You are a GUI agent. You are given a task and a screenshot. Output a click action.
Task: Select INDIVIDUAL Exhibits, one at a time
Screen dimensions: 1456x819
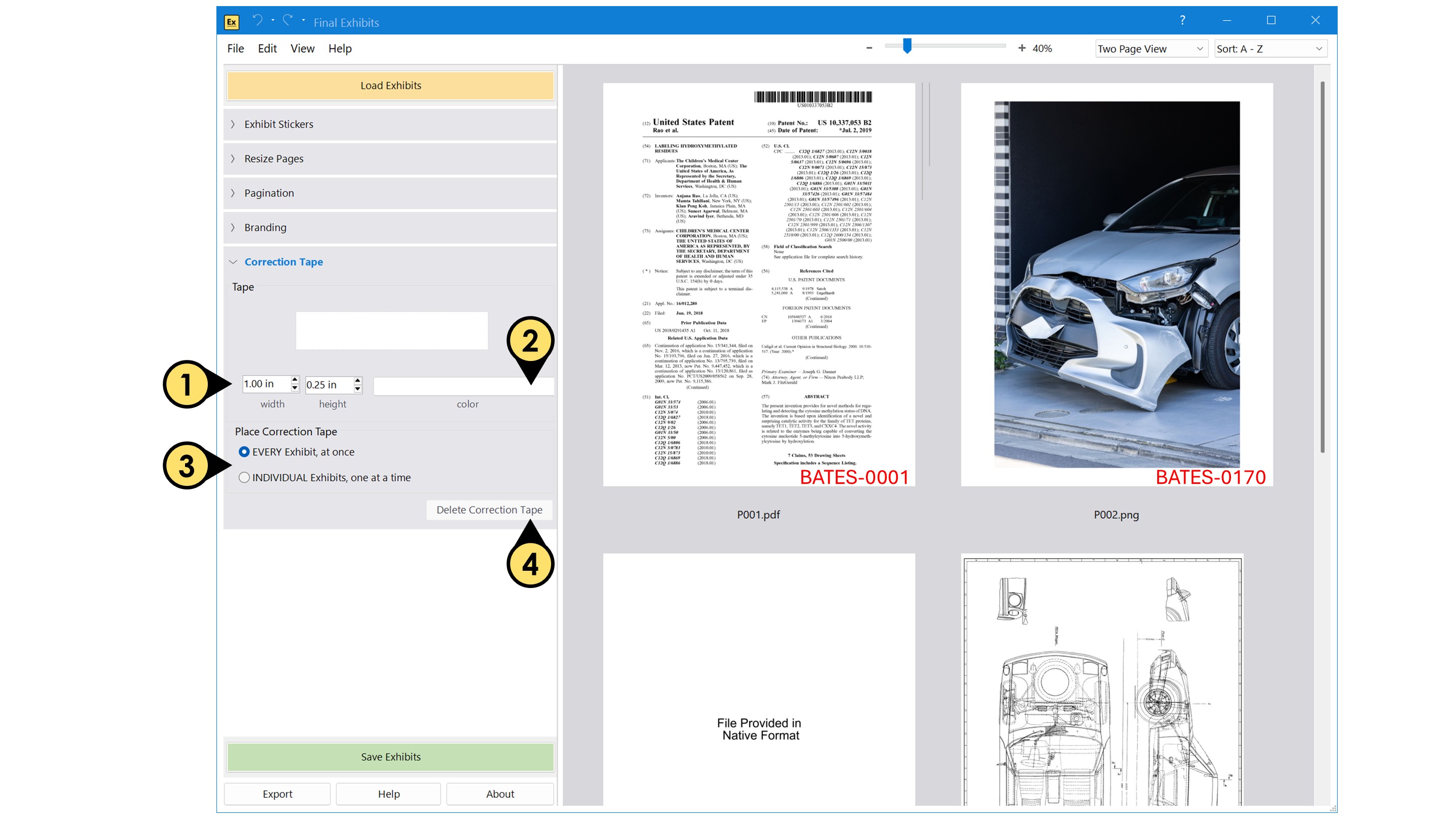coord(244,478)
